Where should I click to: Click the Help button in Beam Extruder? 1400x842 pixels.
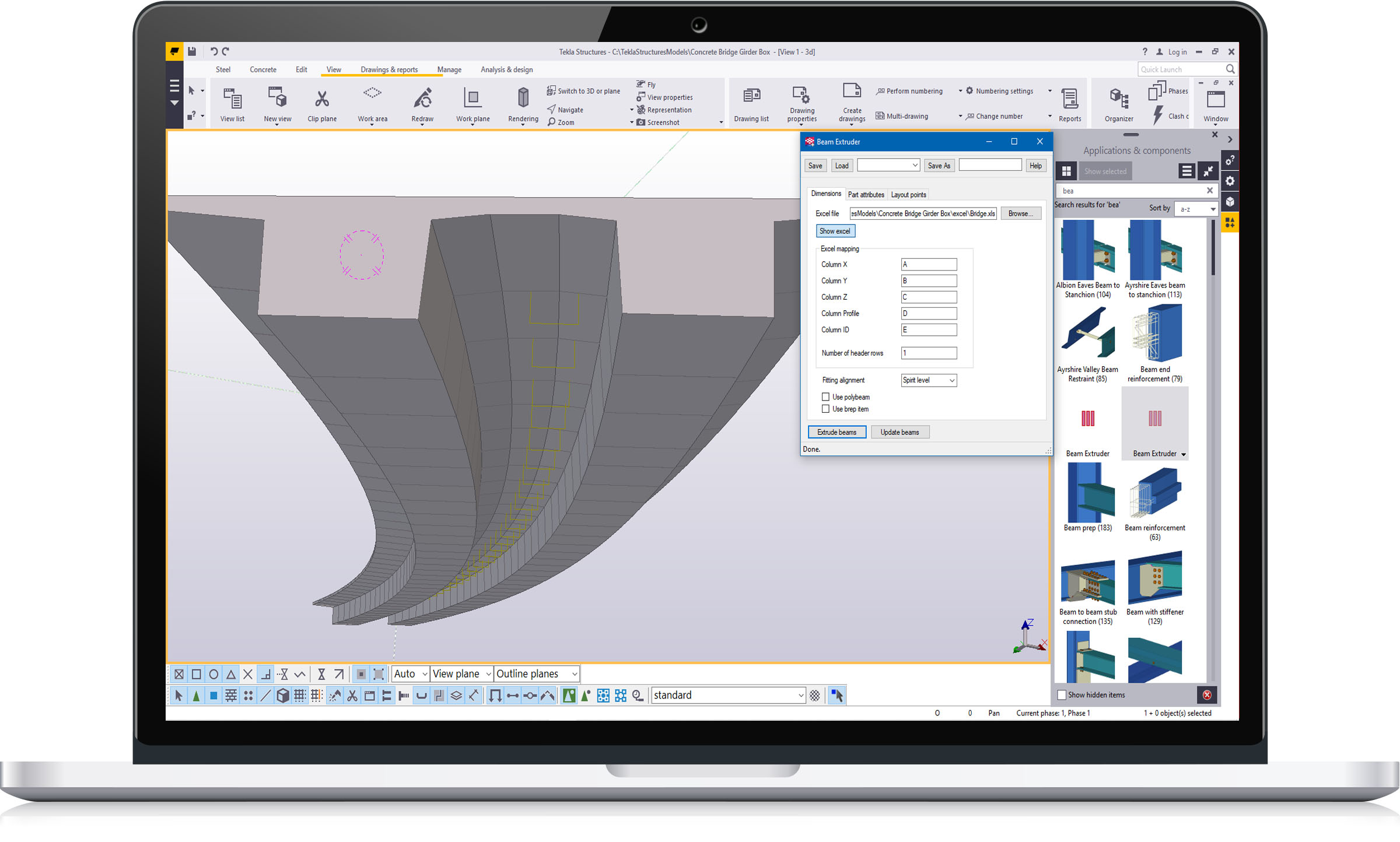point(1035,166)
